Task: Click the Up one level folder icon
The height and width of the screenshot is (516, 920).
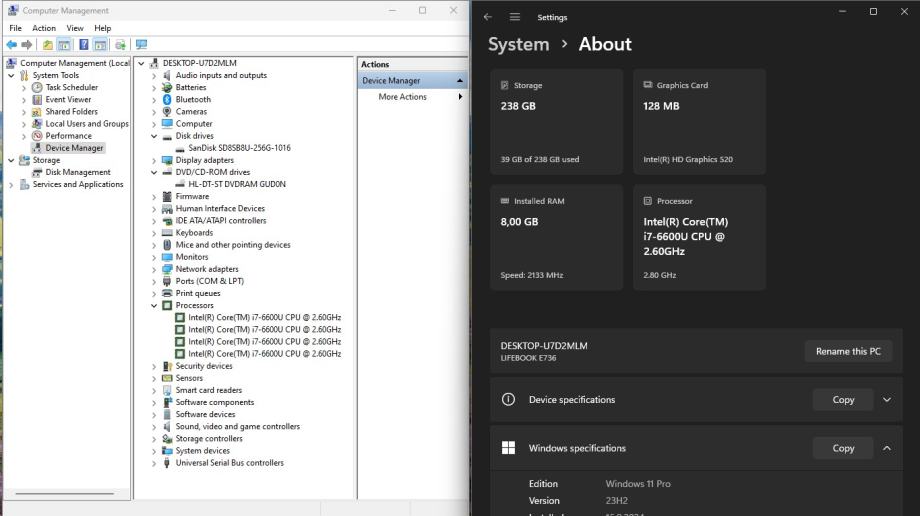Action: point(48,45)
